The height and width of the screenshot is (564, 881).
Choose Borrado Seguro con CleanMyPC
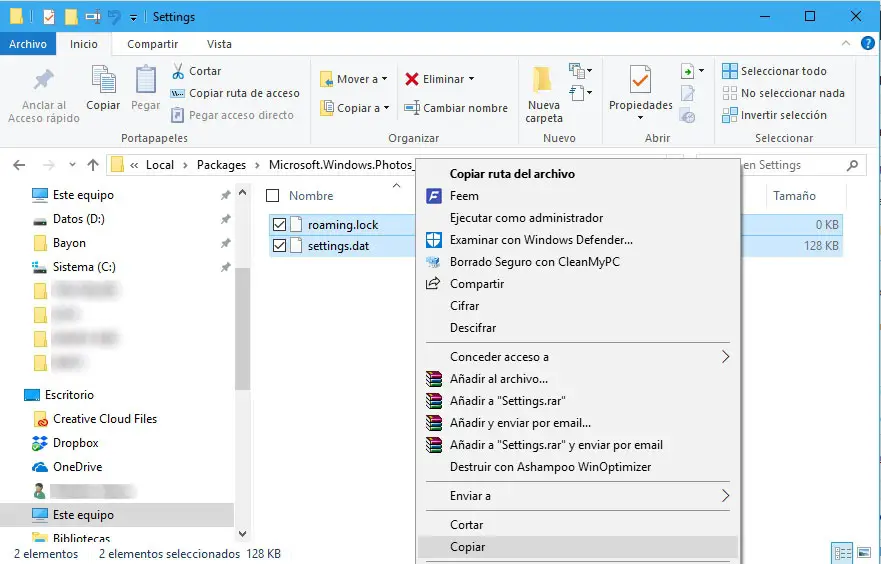pos(578,262)
